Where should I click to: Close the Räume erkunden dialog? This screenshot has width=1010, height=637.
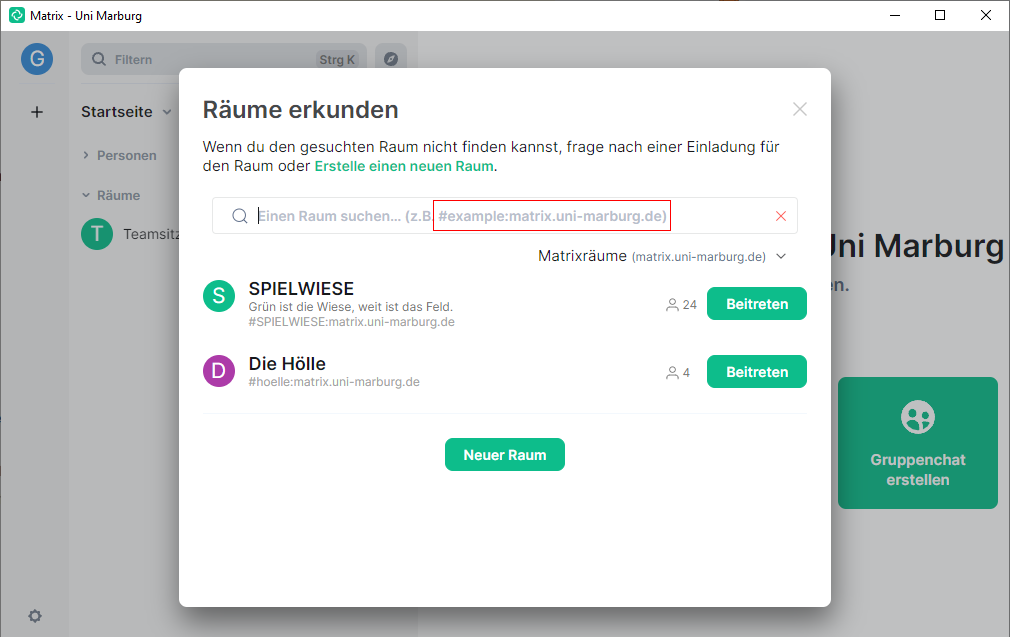coord(799,109)
